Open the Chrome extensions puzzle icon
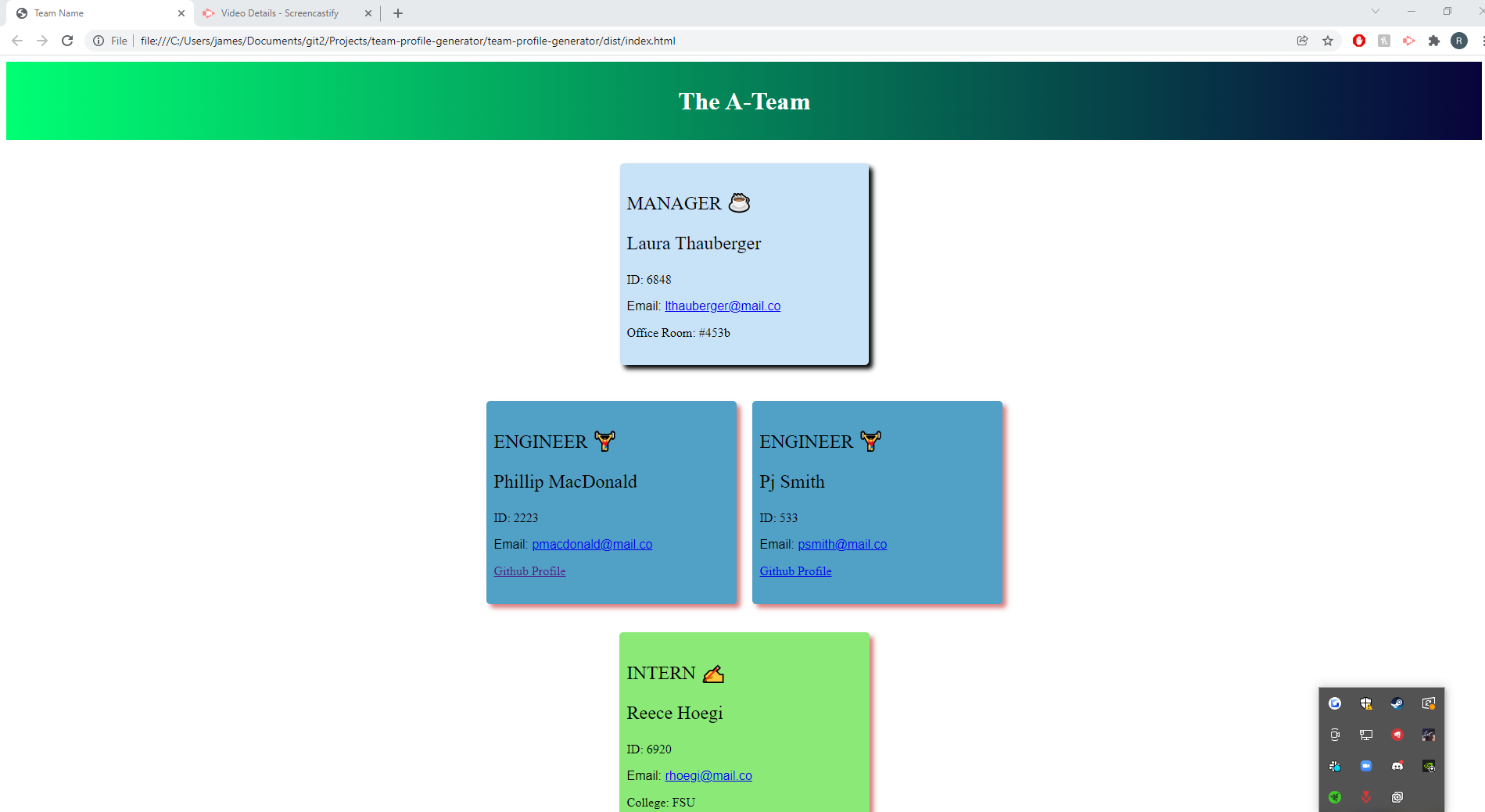 click(1435, 41)
